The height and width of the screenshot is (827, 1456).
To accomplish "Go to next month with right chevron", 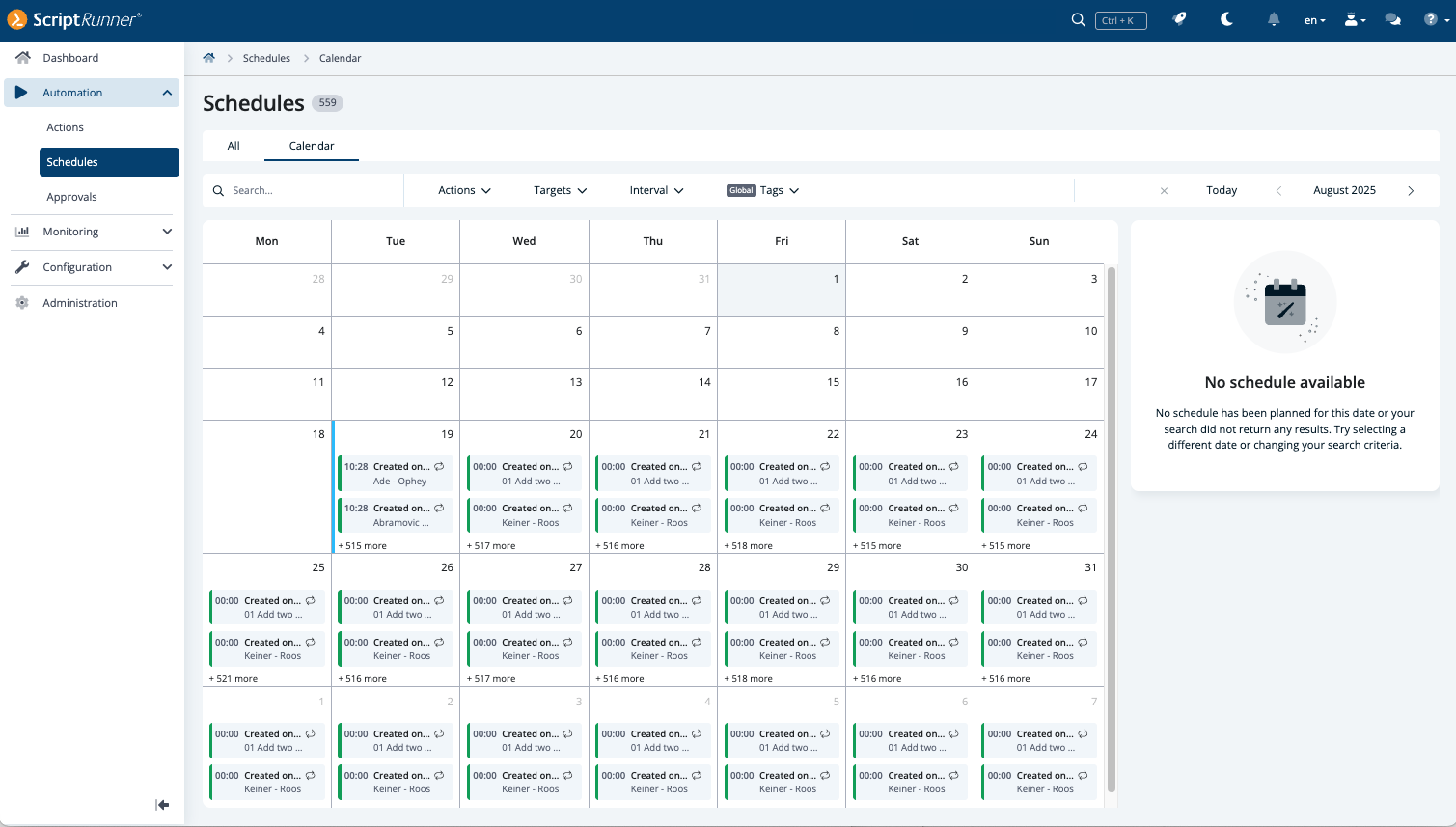I will [1411, 191].
